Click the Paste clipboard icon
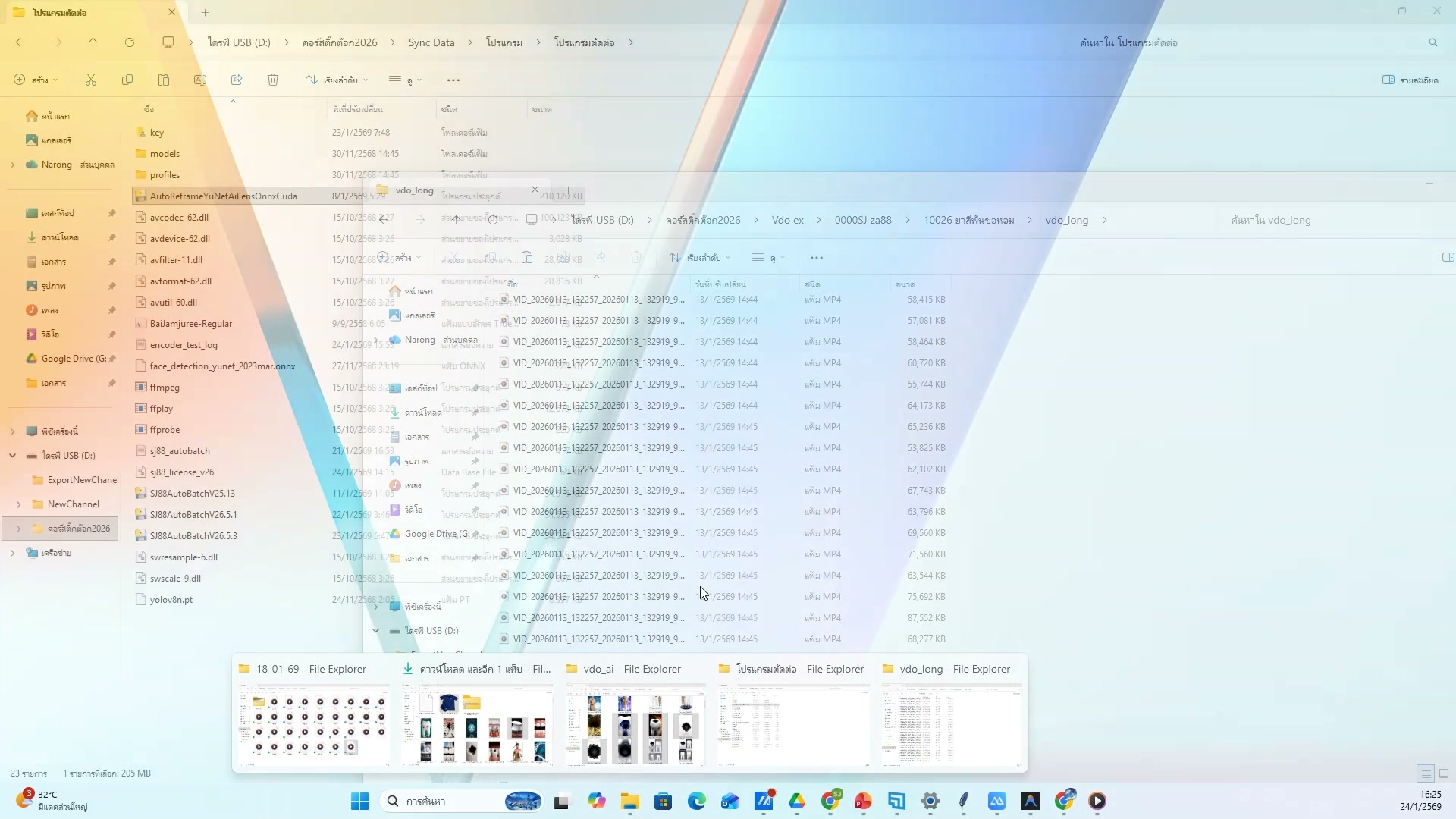This screenshot has width=1456, height=819. click(x=163, y=80)
